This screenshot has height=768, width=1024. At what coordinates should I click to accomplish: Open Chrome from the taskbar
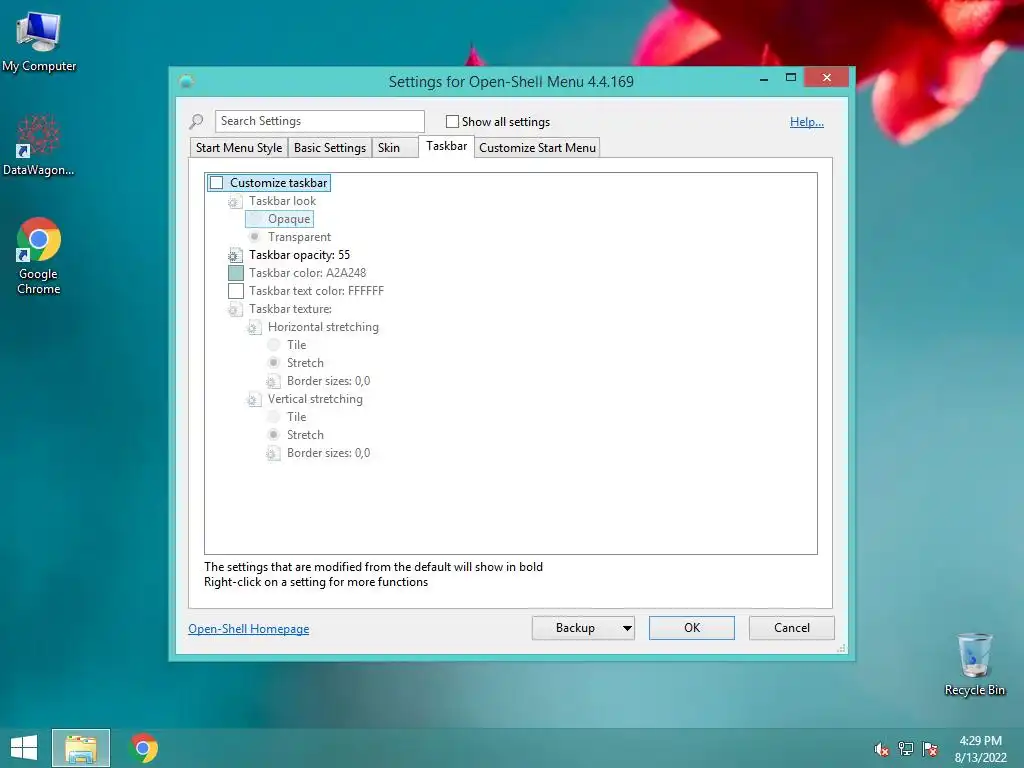[x=144, y=748]
